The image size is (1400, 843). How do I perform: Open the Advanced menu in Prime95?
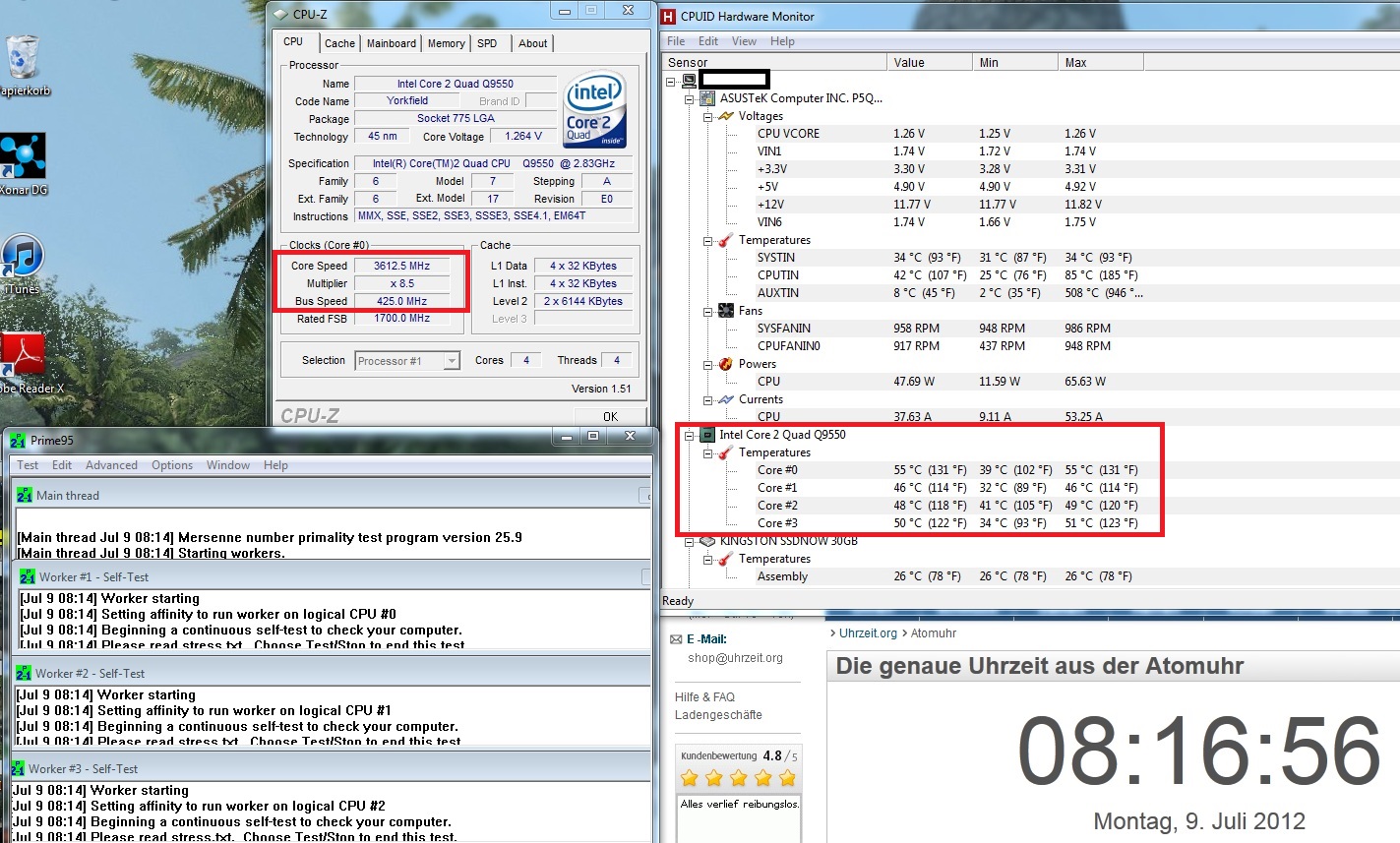click(x=111, y=465)
